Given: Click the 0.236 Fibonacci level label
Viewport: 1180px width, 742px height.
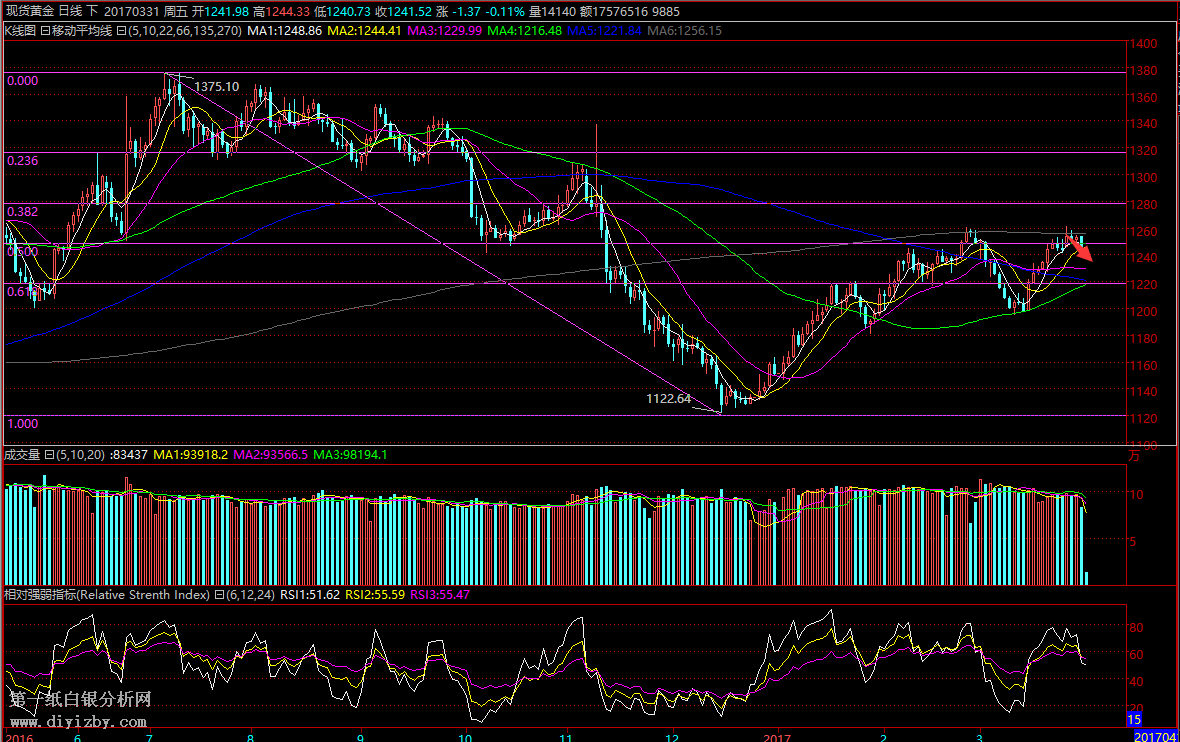Looking at the screenshot, I should (x=22, y=160).
